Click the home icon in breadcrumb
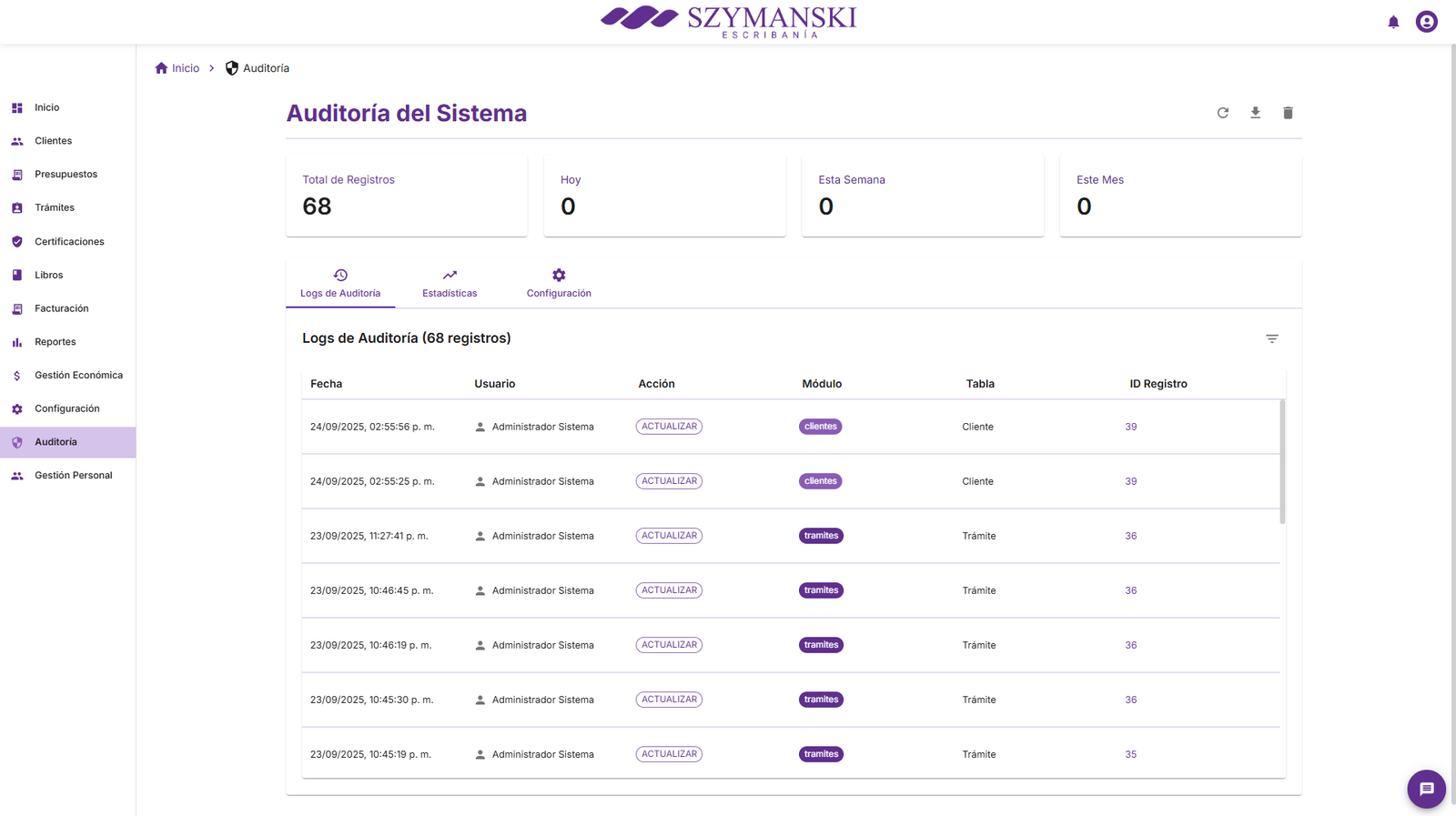Screen dimensions: 1456x816 [161, 68]
